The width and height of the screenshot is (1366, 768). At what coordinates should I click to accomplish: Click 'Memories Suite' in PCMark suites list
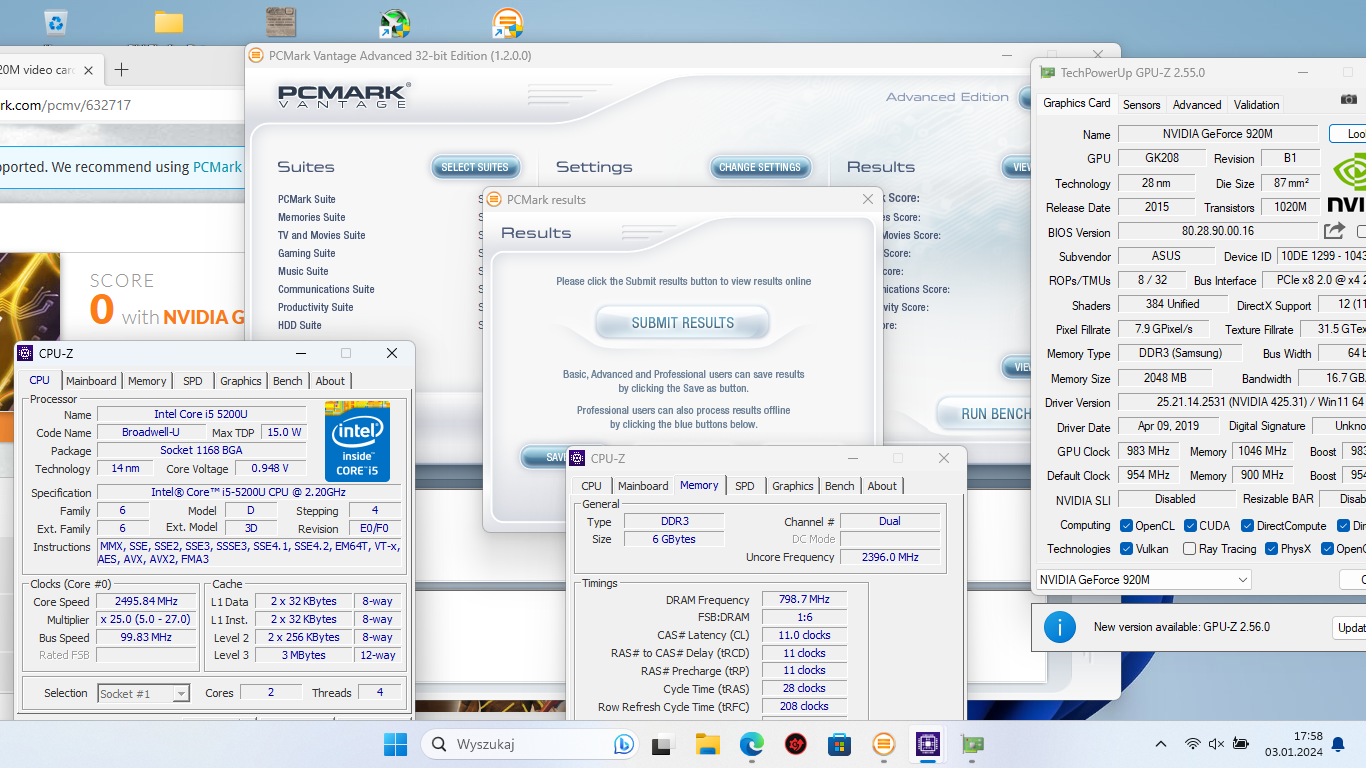click(x=312, y=217)
